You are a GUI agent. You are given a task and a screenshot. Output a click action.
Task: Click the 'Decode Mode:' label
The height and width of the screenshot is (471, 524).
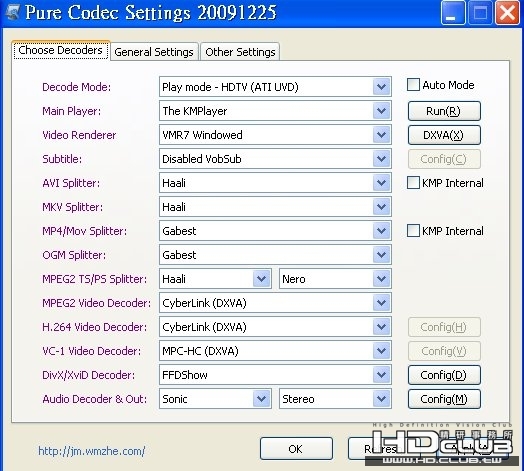pyautogui.click(x=77, y=87)
